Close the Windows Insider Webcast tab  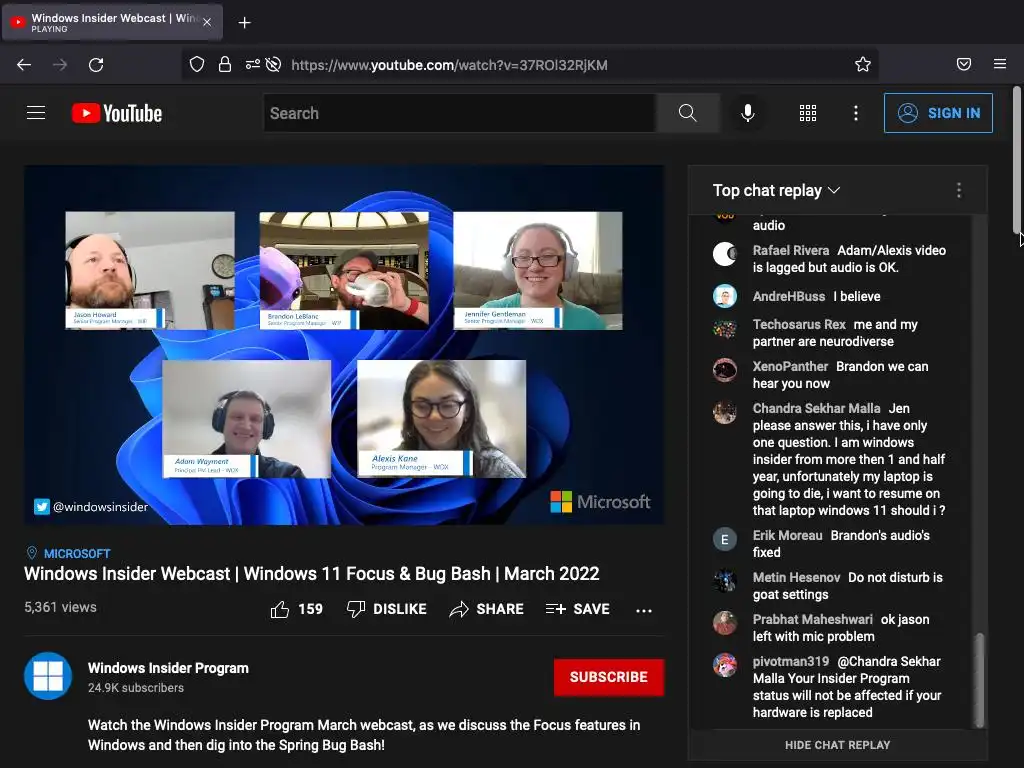tap(207, 22)
